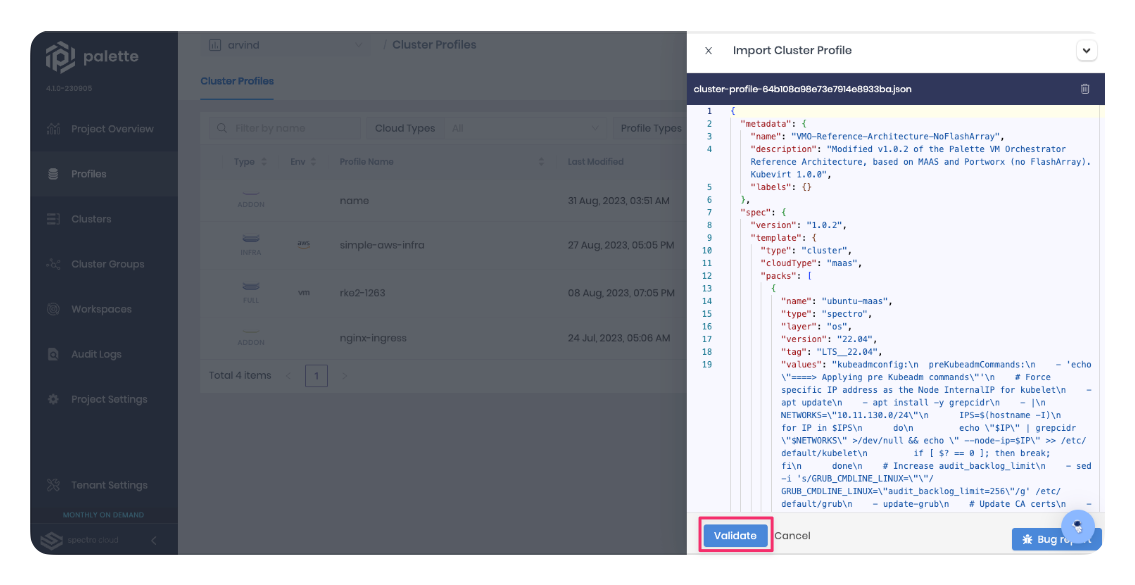Viewport: 1135px width, 585px height.
Task: Click the Clusters sidebar icon
Action: pos(53,219)
